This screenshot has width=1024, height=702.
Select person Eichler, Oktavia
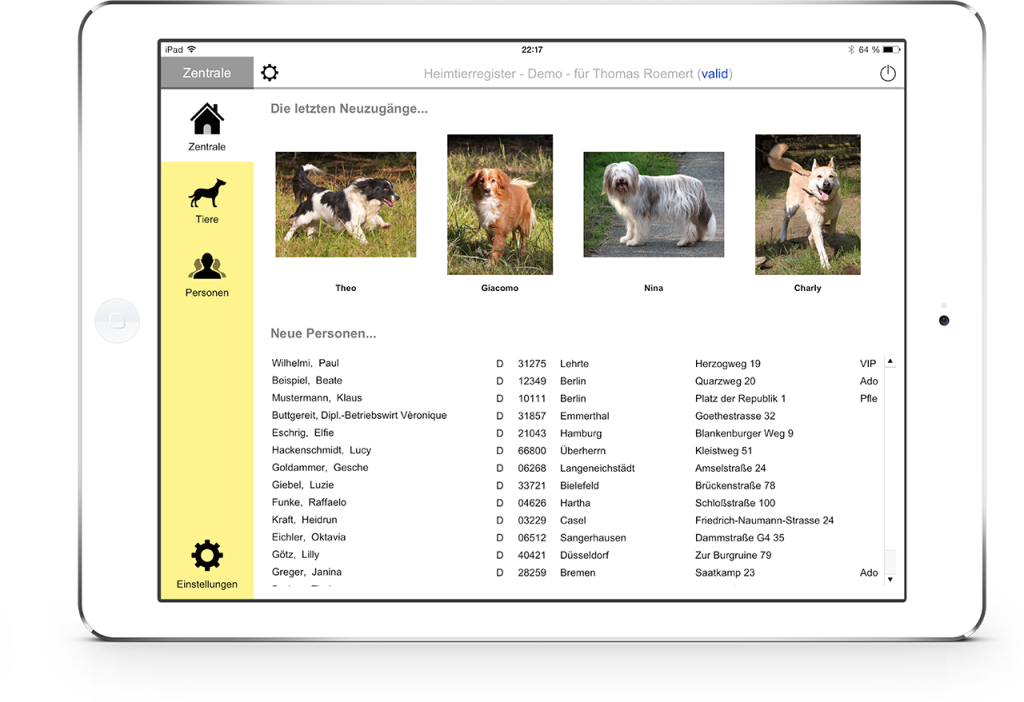[x=308, y=537]
